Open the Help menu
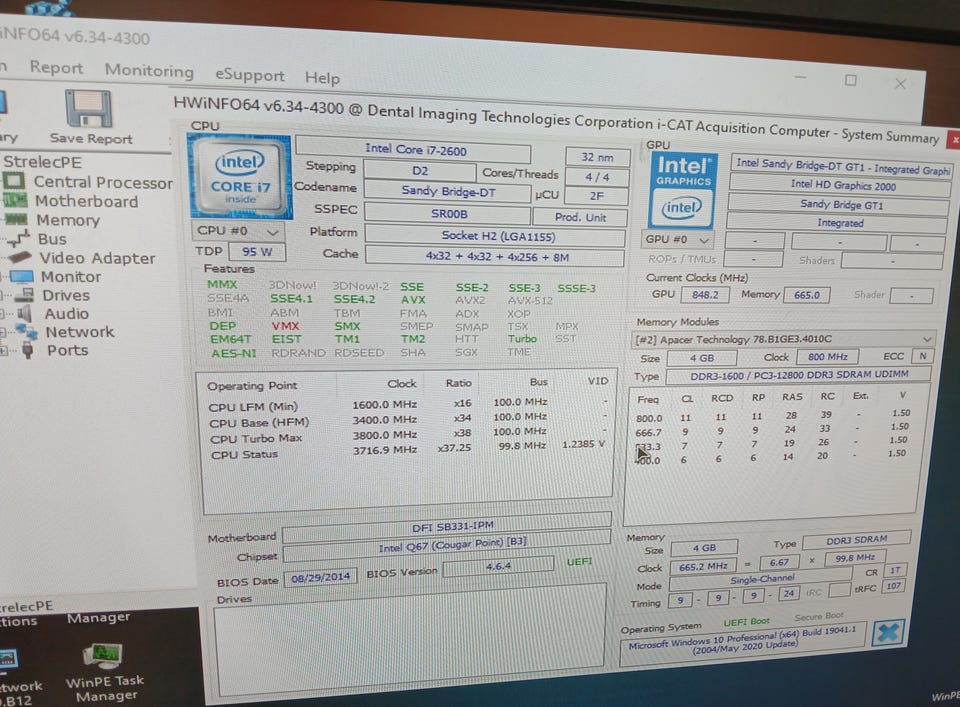 click(x=322, y=78)
